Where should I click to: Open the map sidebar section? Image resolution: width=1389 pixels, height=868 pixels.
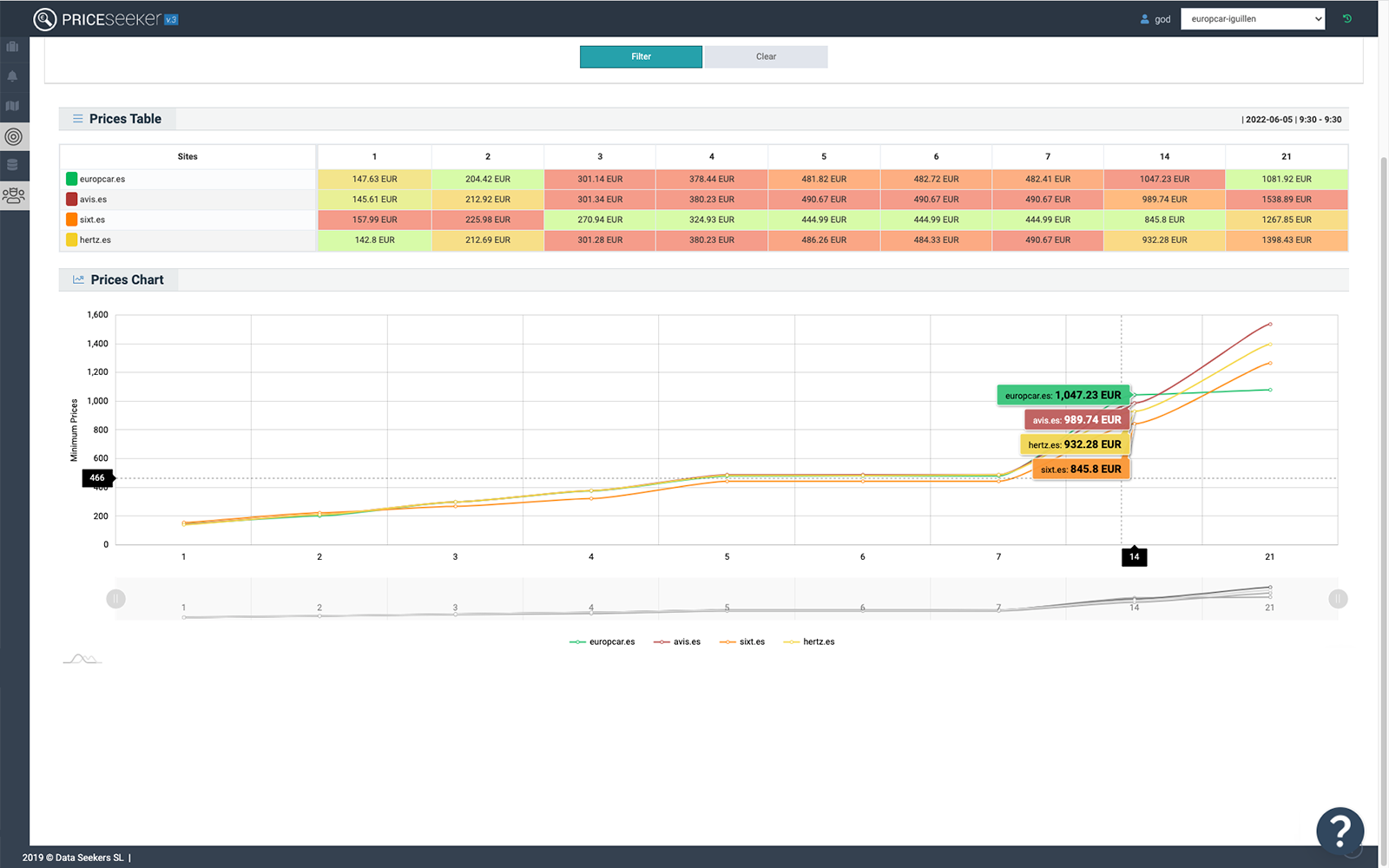tap(12, 106)
